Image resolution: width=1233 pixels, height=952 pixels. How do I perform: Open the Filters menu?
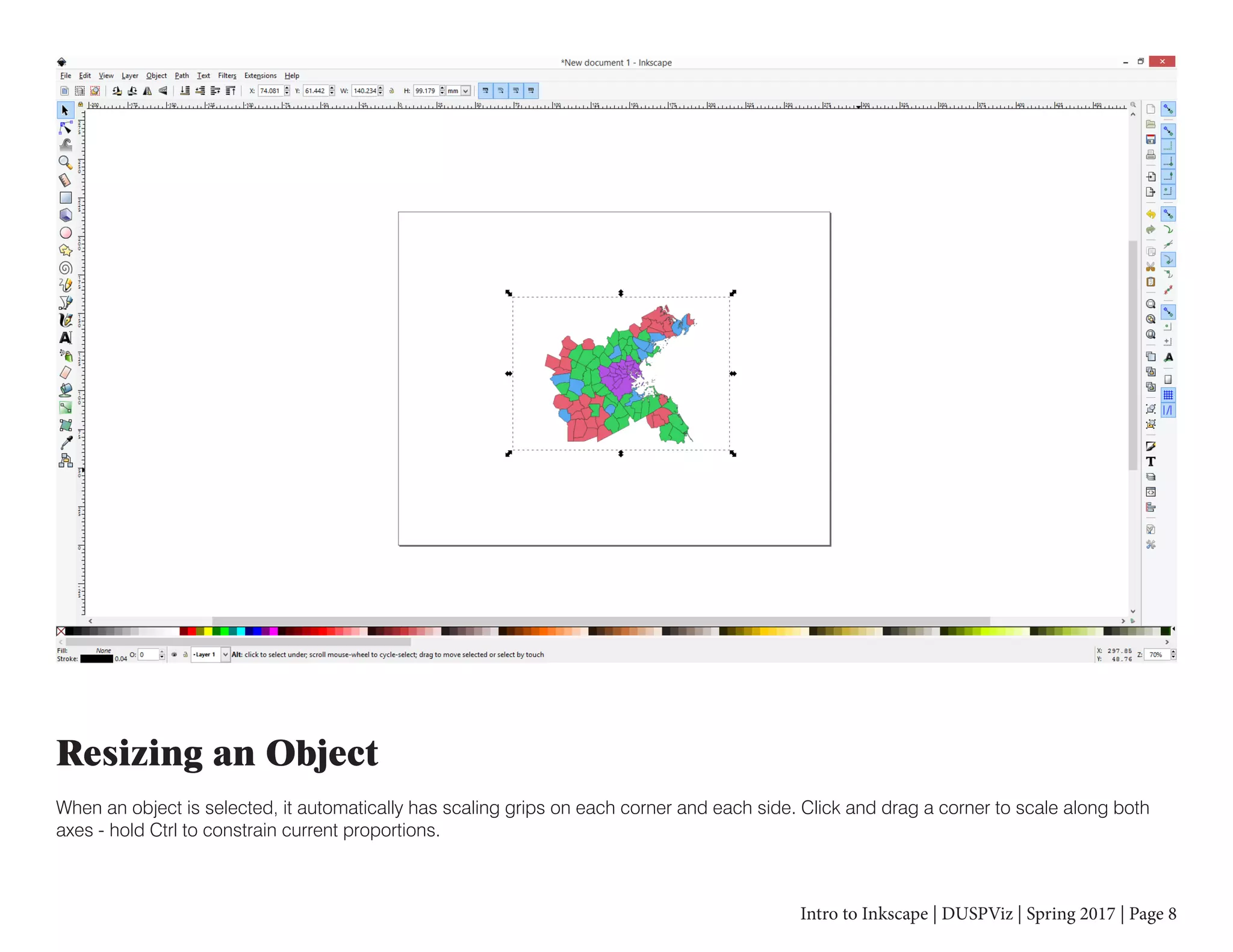coord(227,76)
